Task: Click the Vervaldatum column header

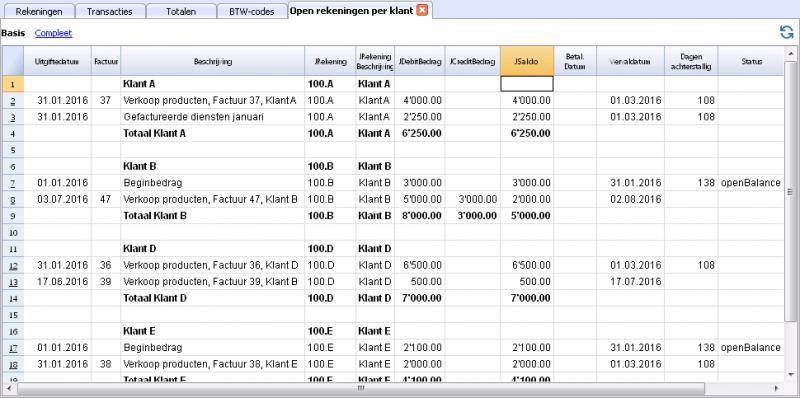Action: (631, 61)
